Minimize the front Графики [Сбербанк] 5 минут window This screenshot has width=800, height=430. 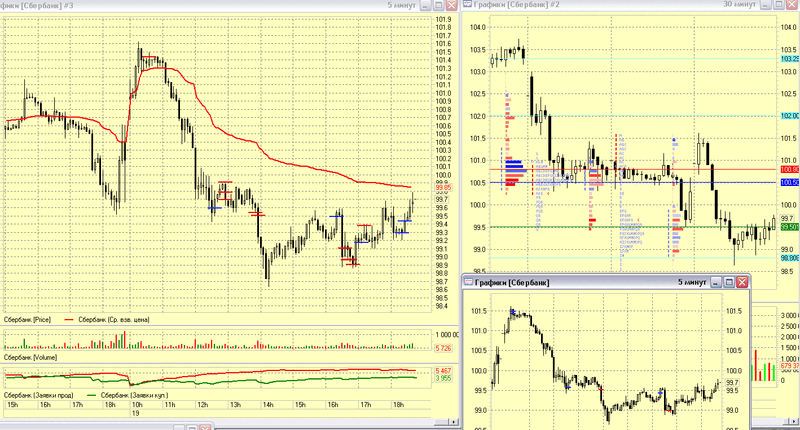[716, 282]
